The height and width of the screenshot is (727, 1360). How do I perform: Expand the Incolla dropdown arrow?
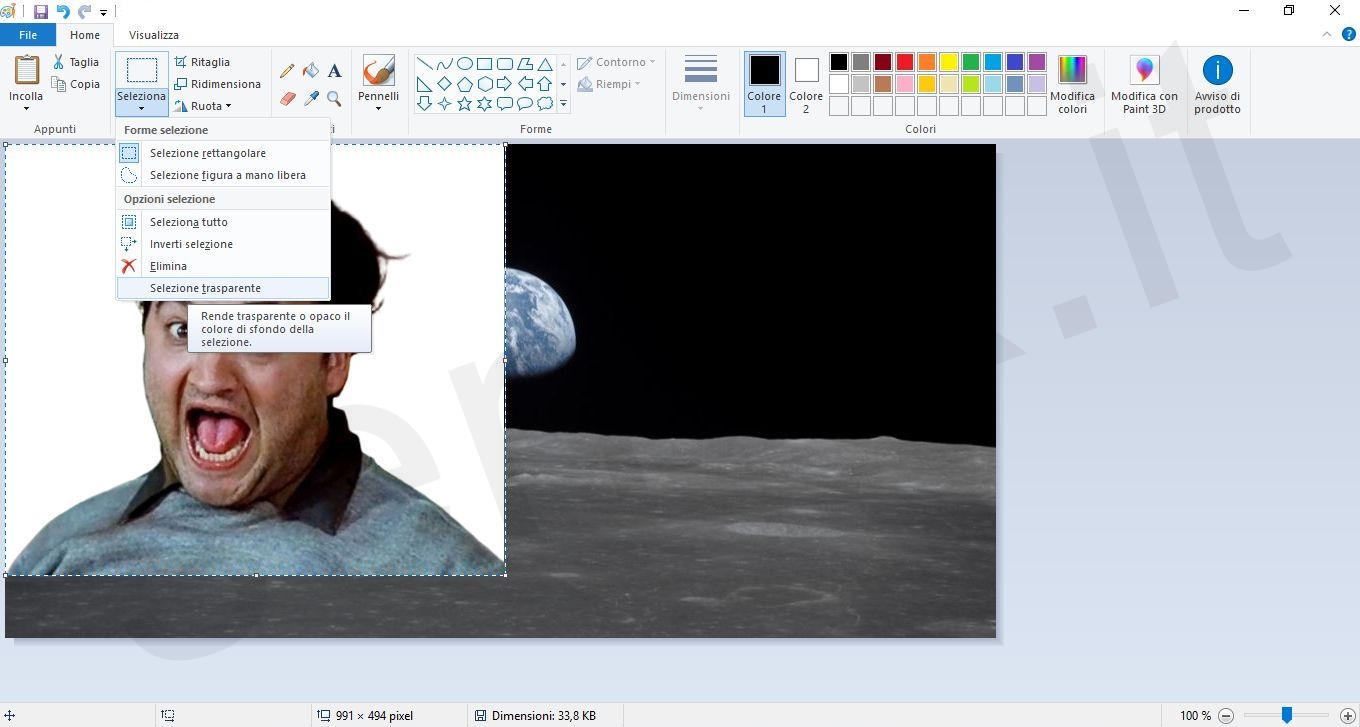pyautogui.click(x=26, y=108)
